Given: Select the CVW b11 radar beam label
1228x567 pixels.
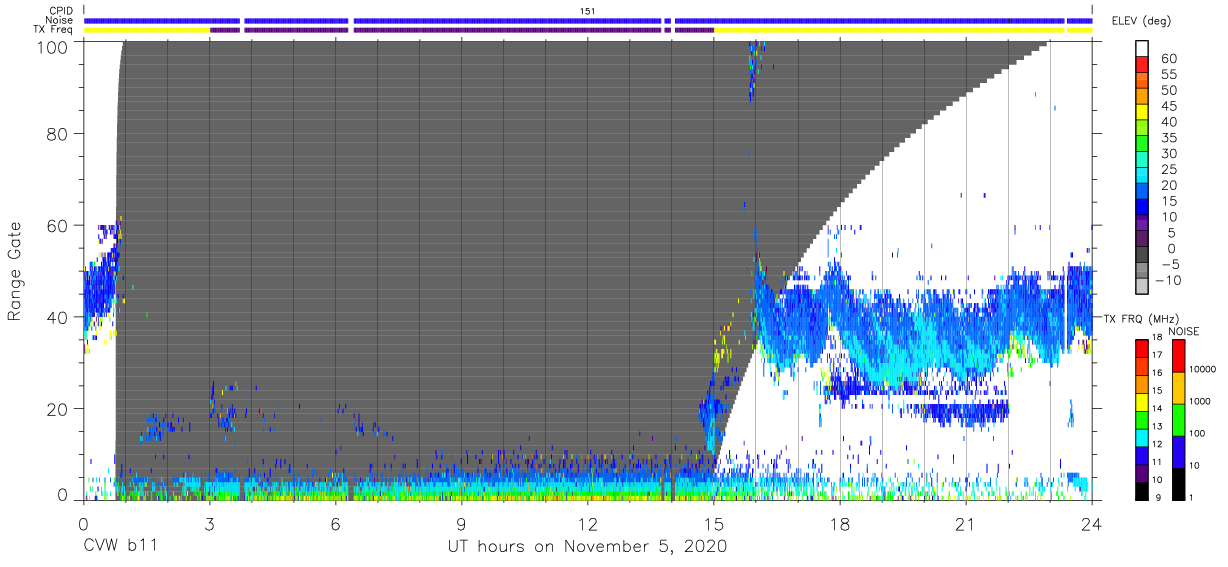Looking at the screenshot, I should click(121, 547).
